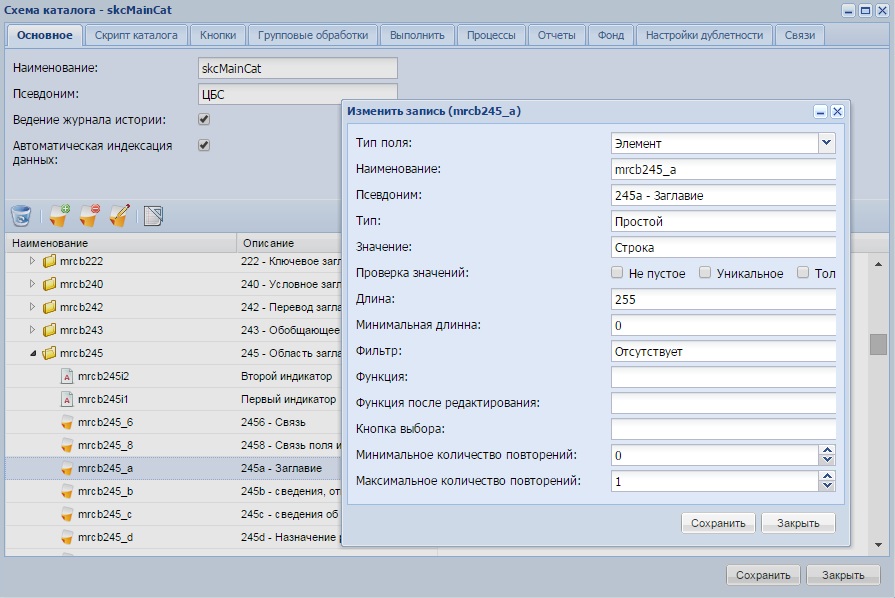895x598 pixels.
Task: Switch to the Фонд tab
Action: click(x=611, y=35)
